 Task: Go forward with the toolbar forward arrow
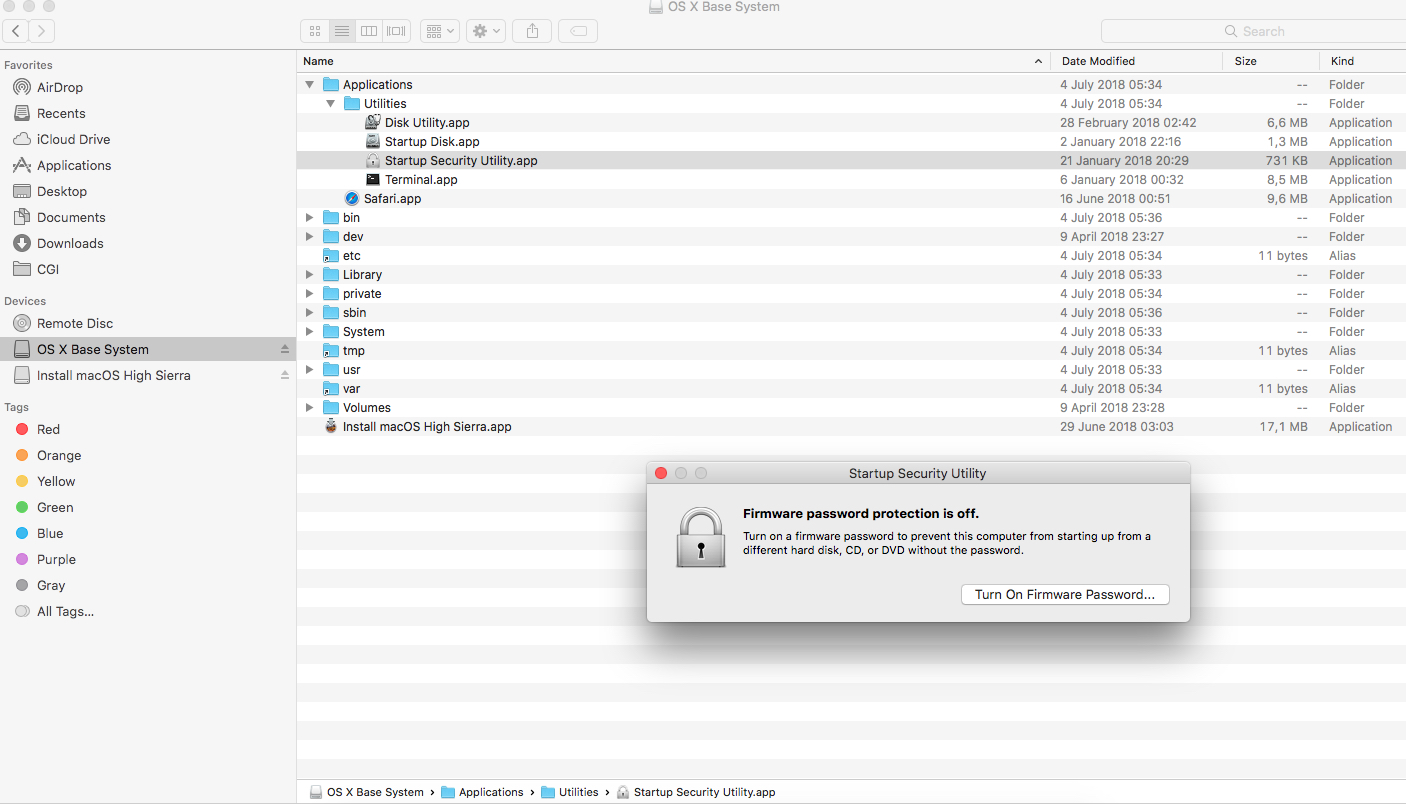click(42, 31)
